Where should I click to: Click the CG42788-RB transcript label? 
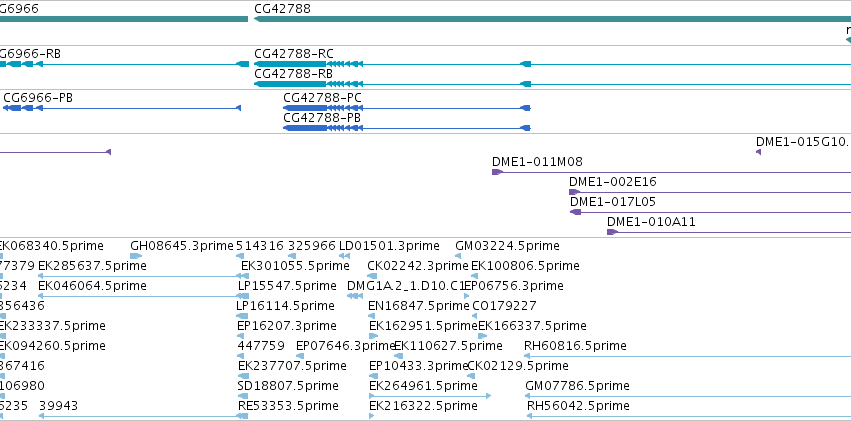pyautogui.click(x=293, y=74)
